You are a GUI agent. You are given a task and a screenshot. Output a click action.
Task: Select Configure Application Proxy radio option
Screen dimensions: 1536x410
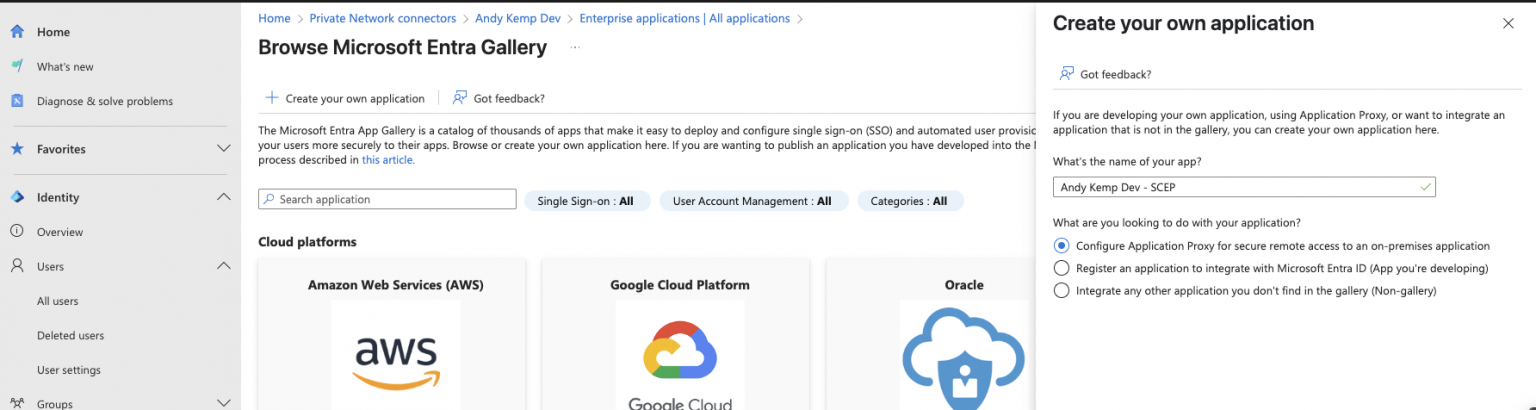(1062, 245)
